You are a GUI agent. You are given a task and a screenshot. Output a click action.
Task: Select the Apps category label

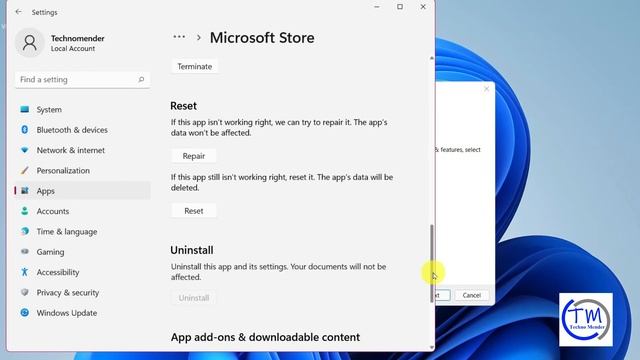tap(45, 191)
